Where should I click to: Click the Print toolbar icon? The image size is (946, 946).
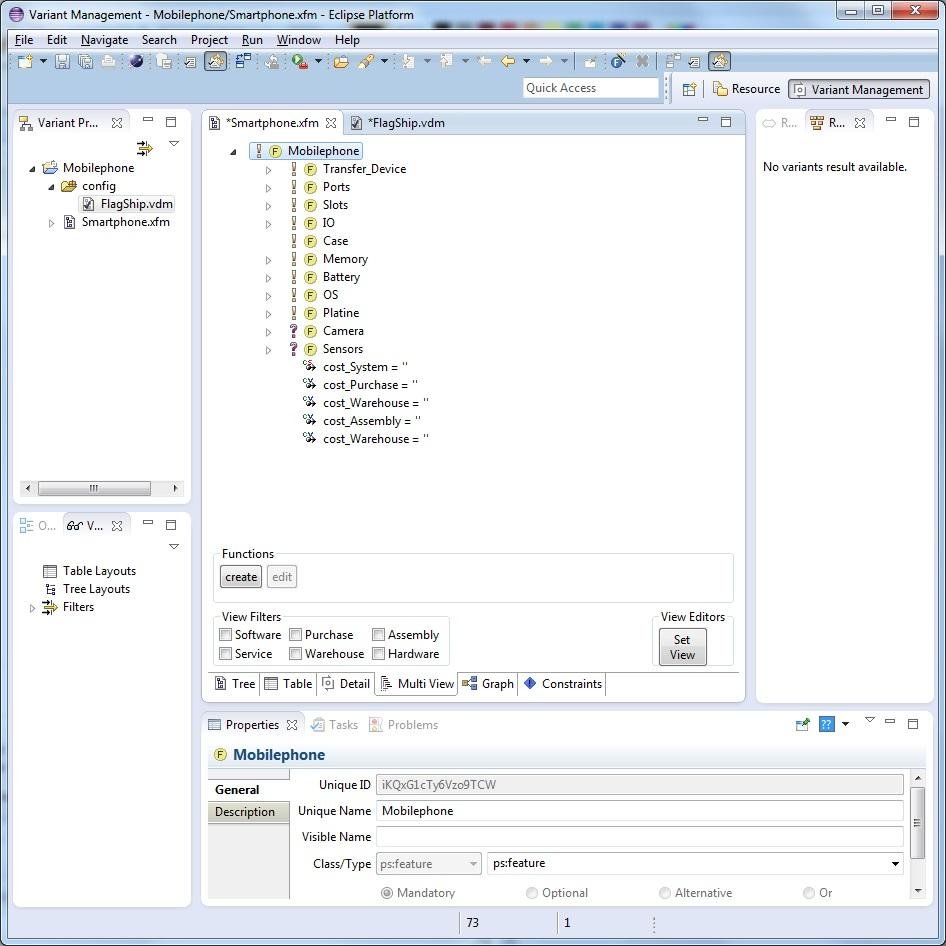[x=109, y=61]
